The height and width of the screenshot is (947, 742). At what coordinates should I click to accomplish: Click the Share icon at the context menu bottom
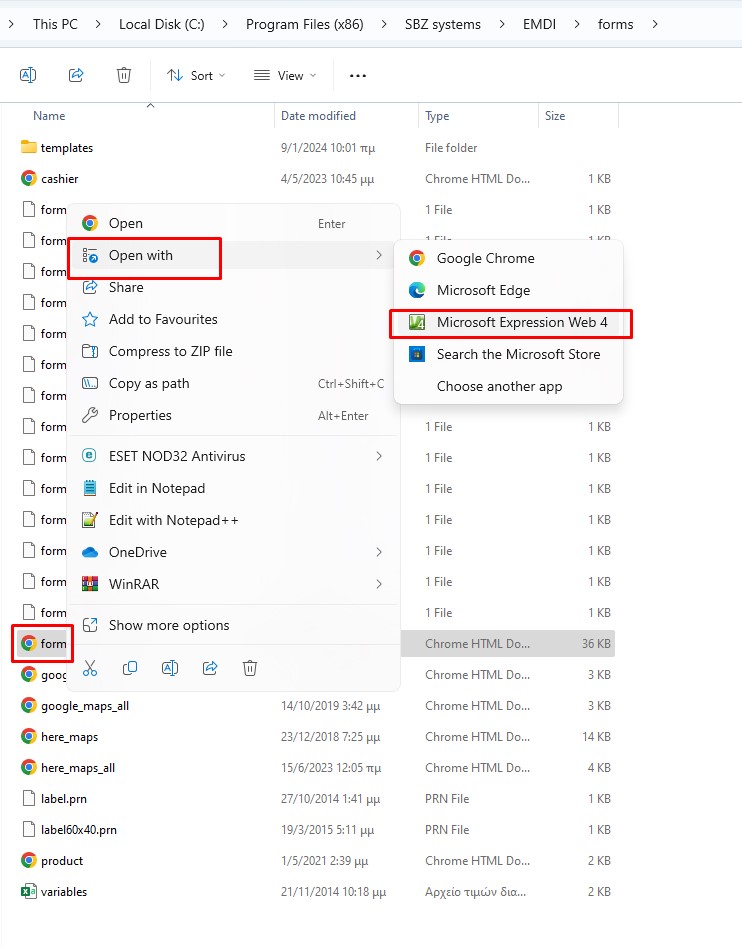click(210, 668)
